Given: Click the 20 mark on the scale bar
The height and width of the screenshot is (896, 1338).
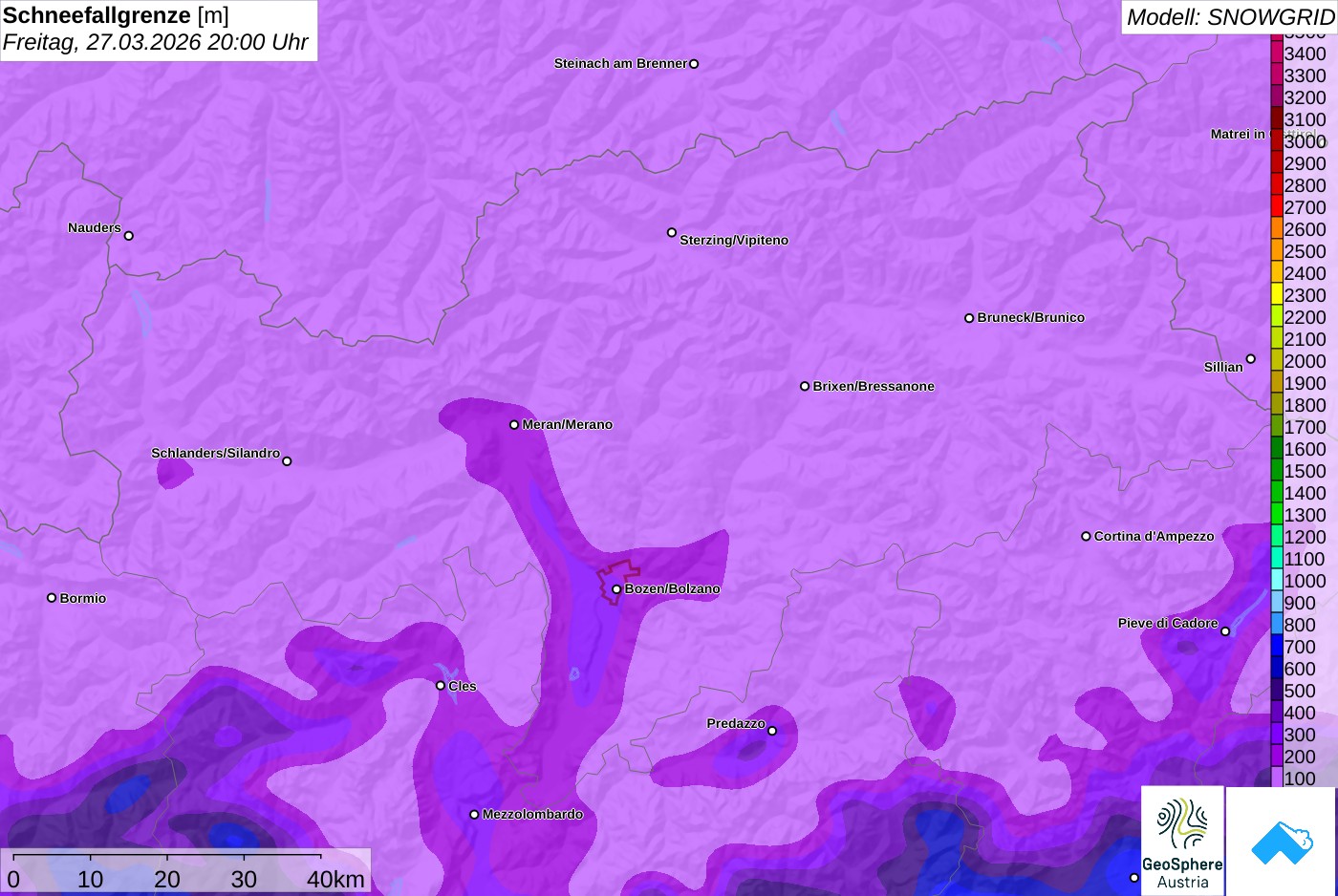Looking at the screenshot, I should click(x=167, y=879).
